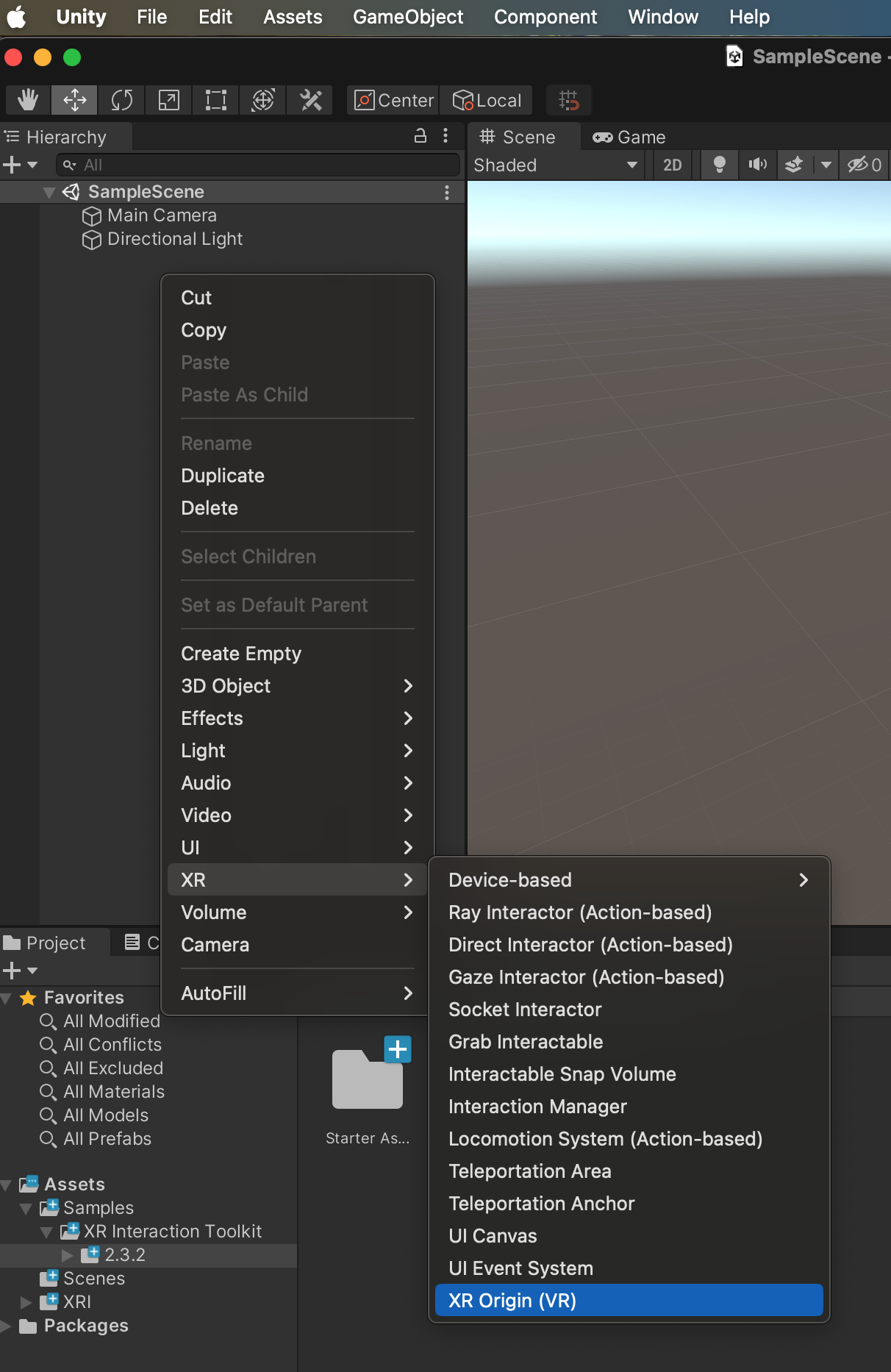Choose Camera from context menu
Viewport: 891px width, 1372px height.
pyautogui.click(x=298, y=945)
